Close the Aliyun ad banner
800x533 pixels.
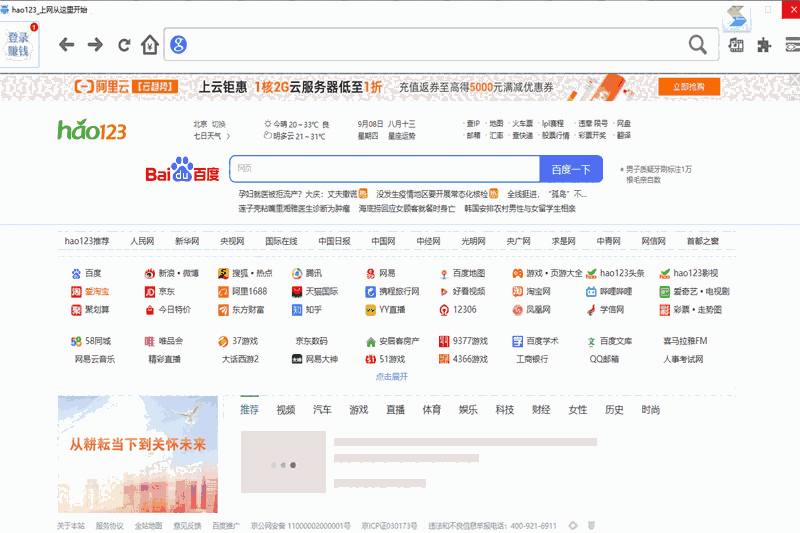795,80
